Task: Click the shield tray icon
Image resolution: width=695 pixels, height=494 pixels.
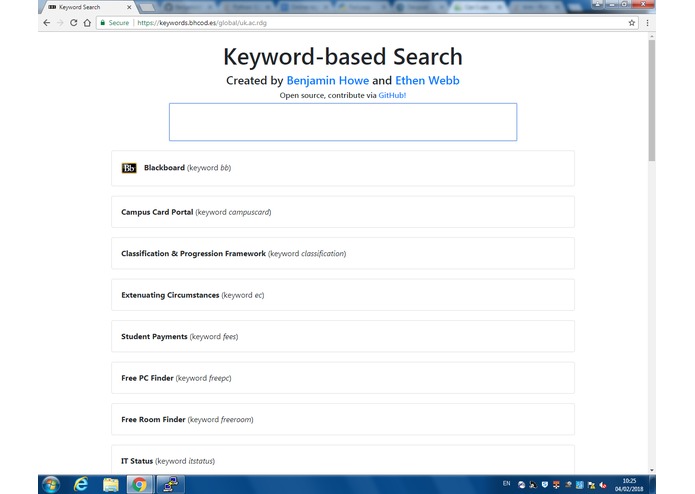Action: [545, 484]
